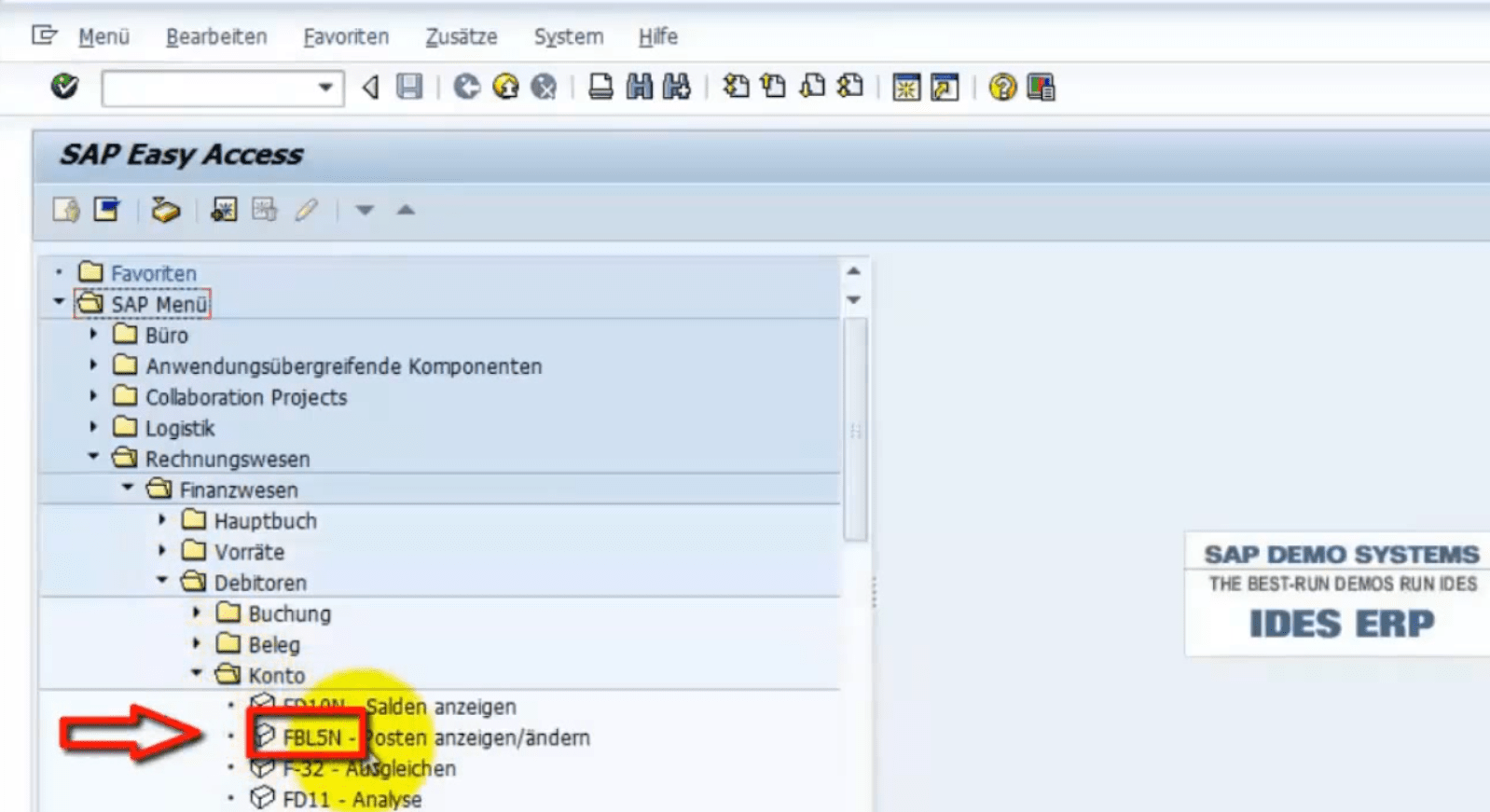Open a new session with the toolbar icon
1490x812 pixels.
click(906, 88)
